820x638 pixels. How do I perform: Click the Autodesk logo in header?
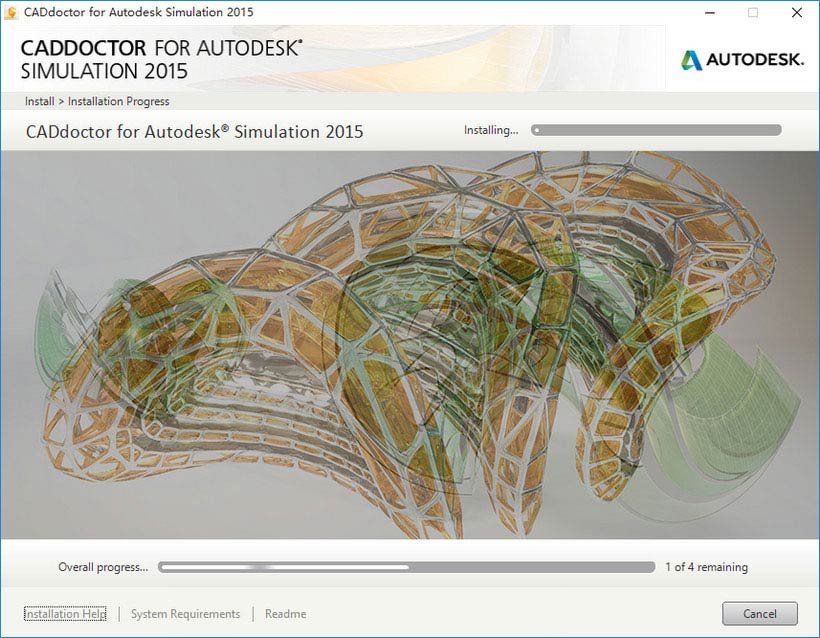(742, 60)
